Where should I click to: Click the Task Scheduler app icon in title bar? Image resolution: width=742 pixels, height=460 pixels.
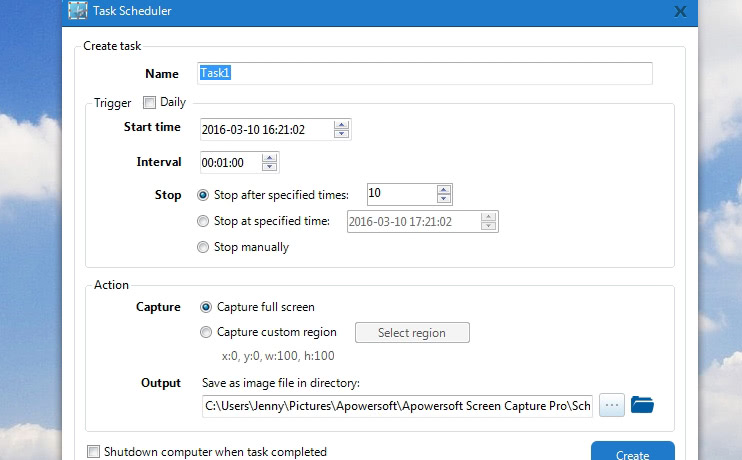click(78, 10)
